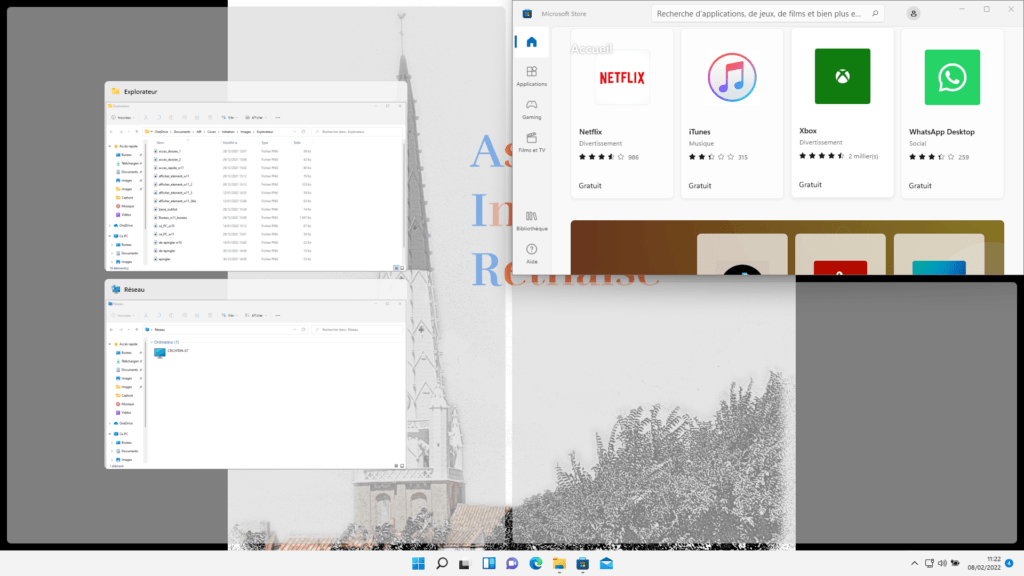The width and height of the screenshot is (1024, 576).
Task: Open the Windows Start menu
Action: click(419, 564)
